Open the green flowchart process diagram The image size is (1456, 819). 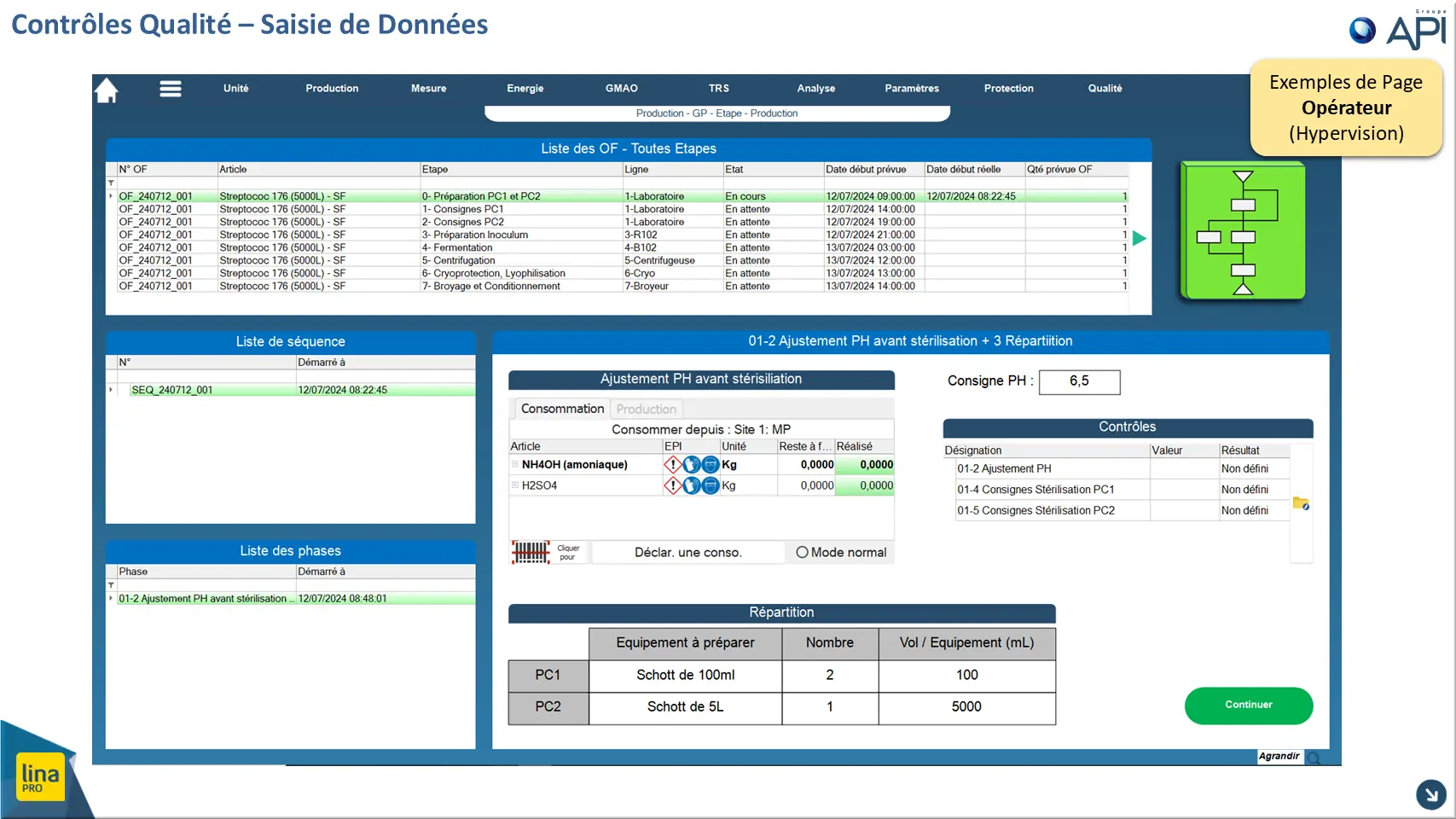(x=1243, y=231)
